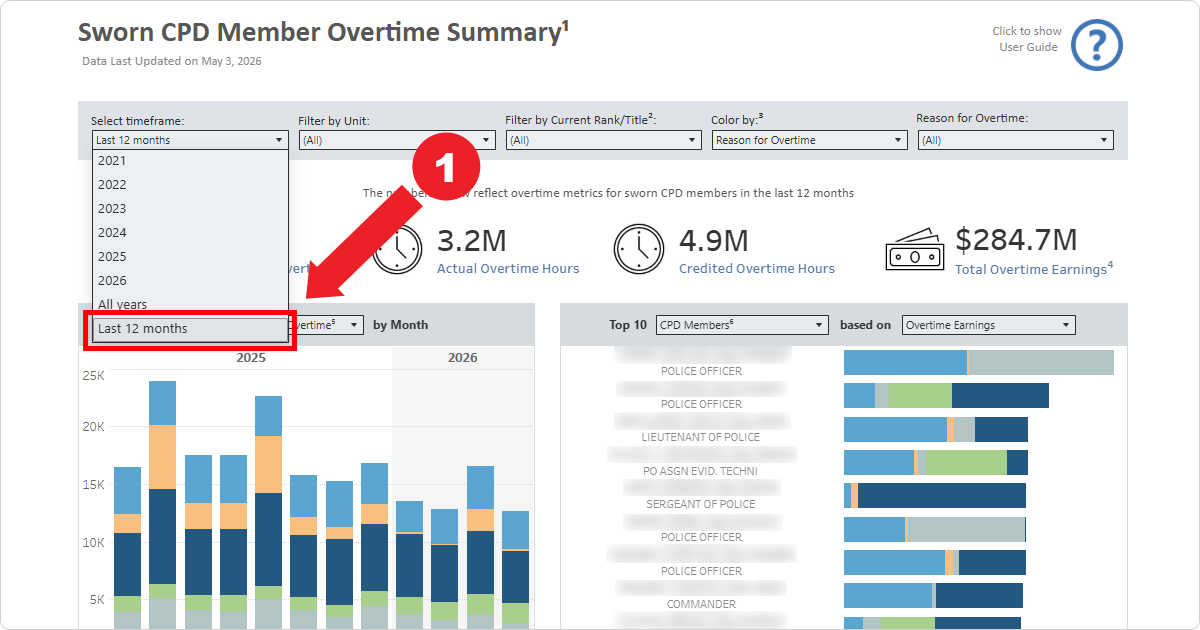This screenshot has width=1200, height=630.
Task: Click the LIEUTENANT OF POLICE row label
Action: [701, 437]
